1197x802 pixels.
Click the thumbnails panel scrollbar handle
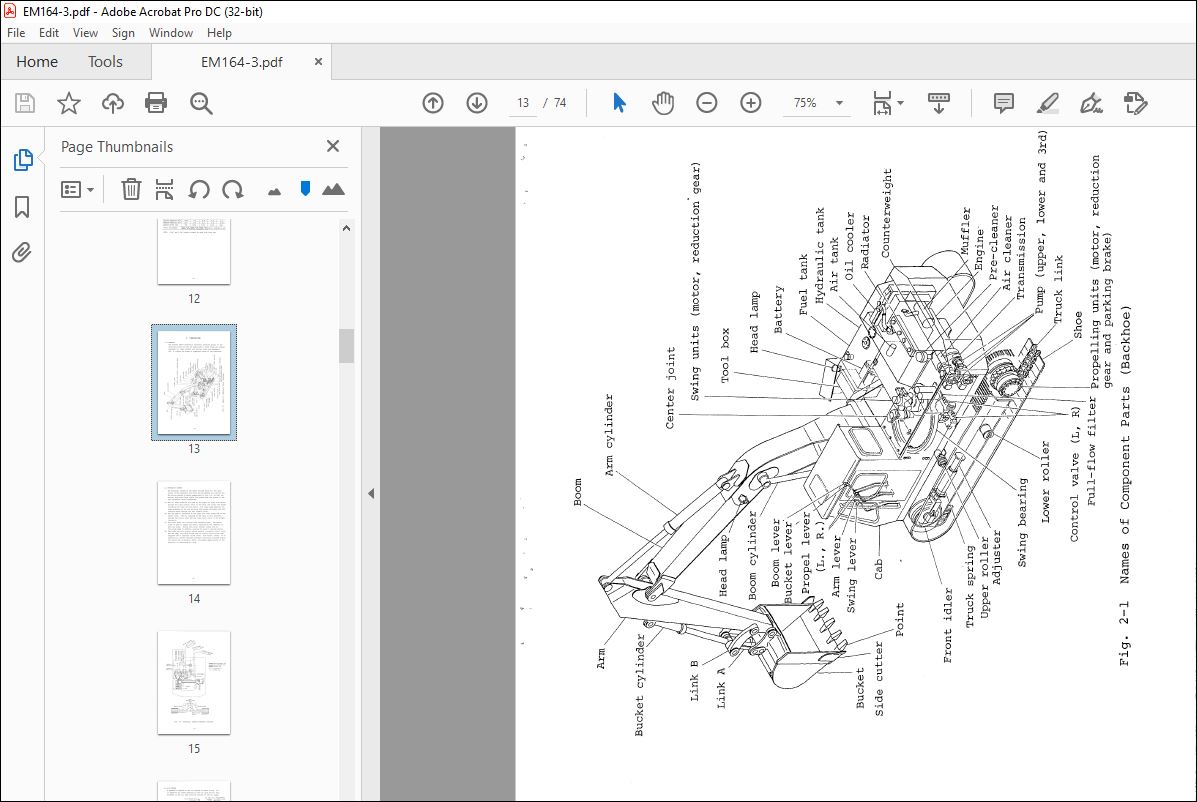pyautogui.click(x=347, y=346)
